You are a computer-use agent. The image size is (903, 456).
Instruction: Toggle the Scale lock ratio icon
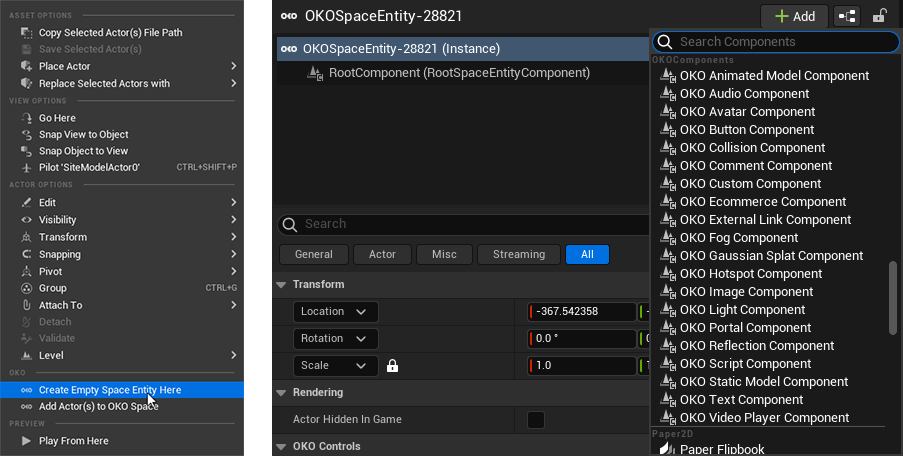coord(393,366)
